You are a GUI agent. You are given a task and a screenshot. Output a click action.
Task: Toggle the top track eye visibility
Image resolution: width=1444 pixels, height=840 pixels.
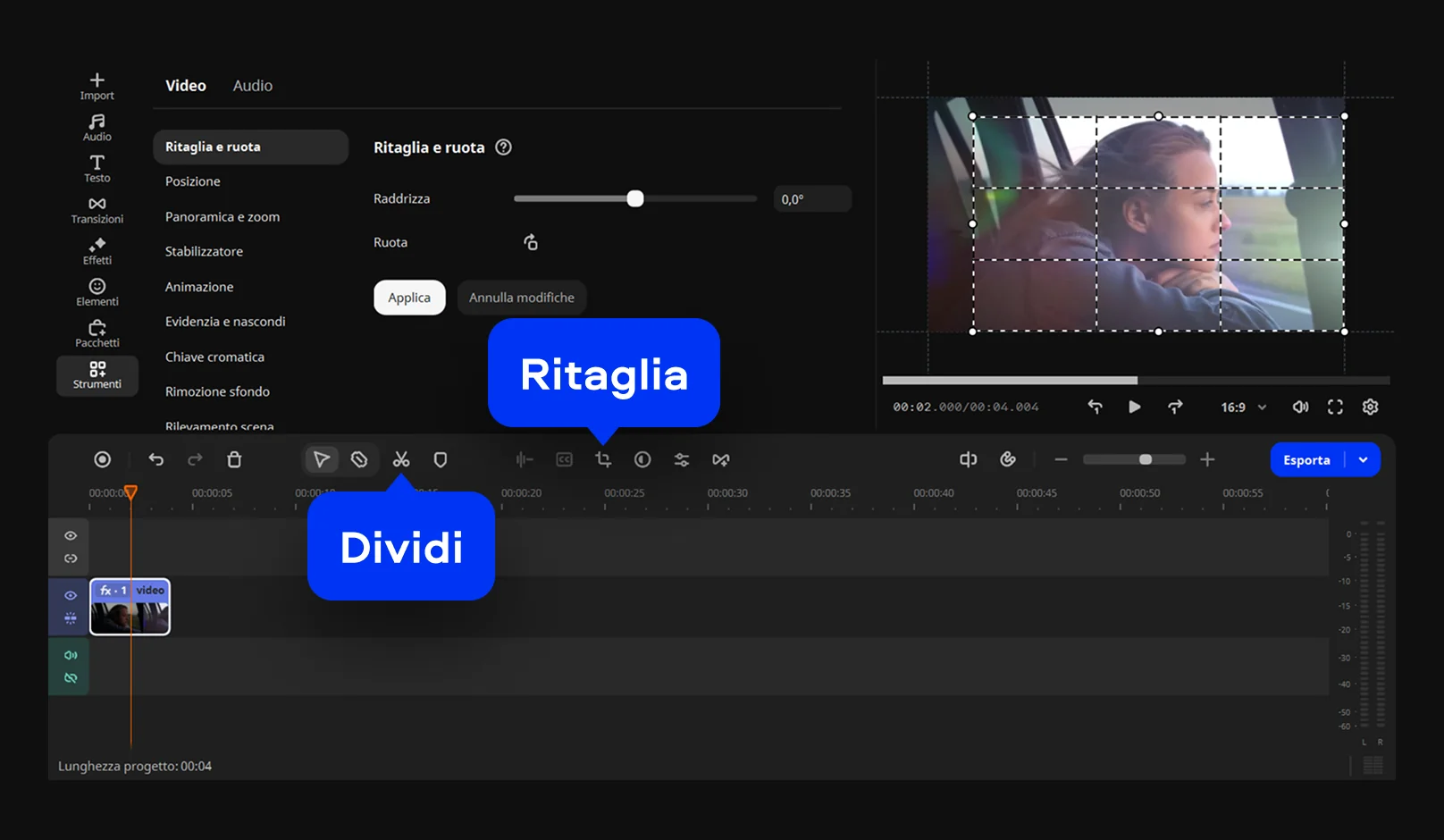click(x=71, y=535)
